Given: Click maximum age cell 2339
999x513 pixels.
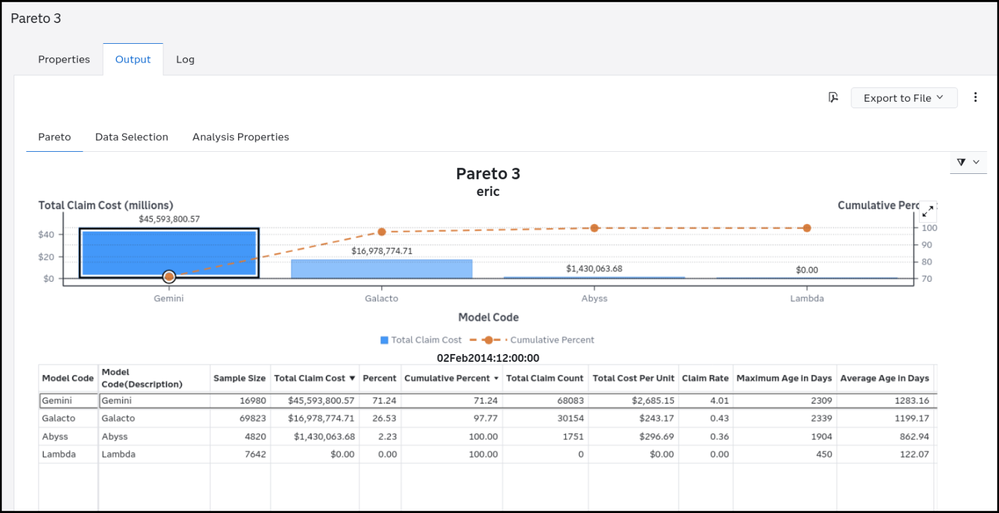Looking at the screenshot, I should click(x=784, y=419).
